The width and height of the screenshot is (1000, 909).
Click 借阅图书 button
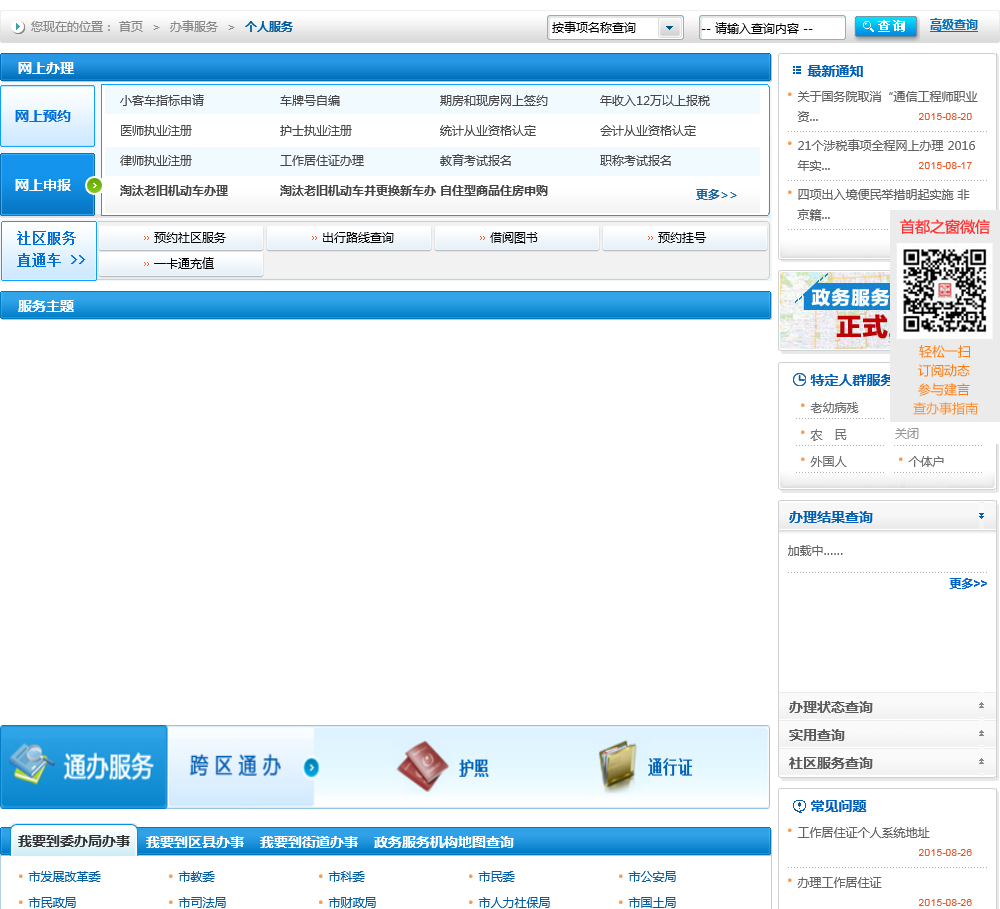[517, 238]
